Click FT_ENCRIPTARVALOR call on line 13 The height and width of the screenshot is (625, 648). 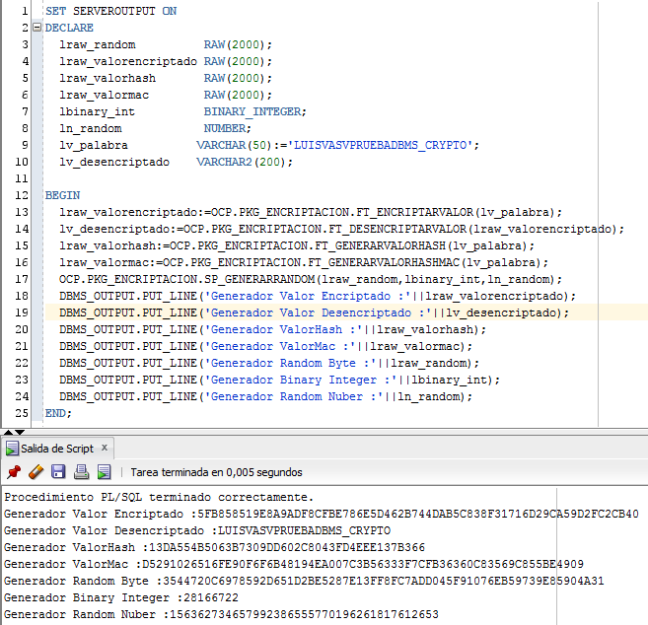tap(415, 212)
